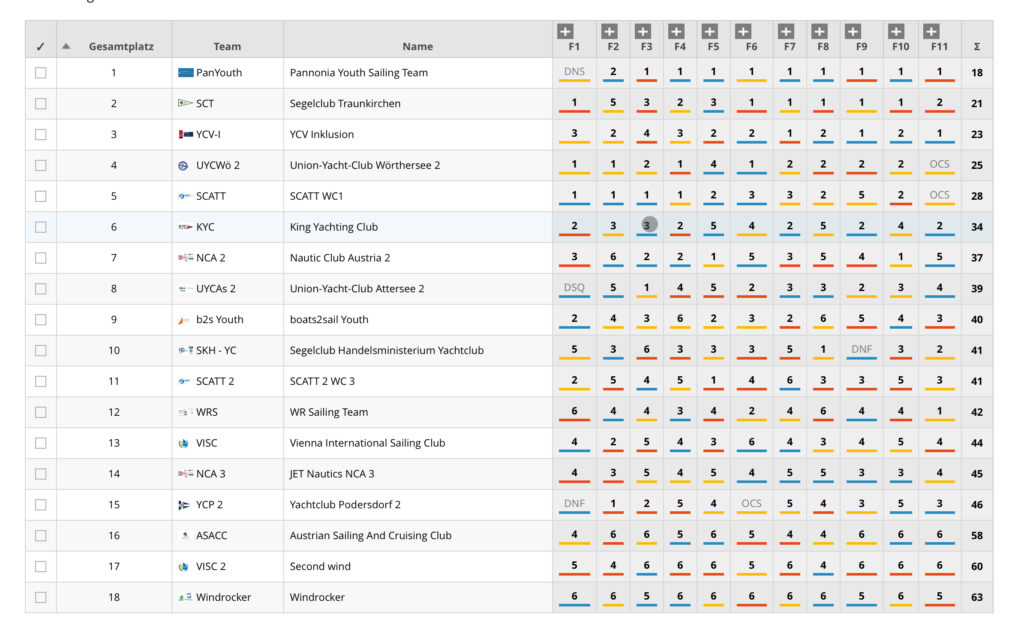Click the PanYouth team flag icon
1024x630 pixels.
[x=185, y=72]
